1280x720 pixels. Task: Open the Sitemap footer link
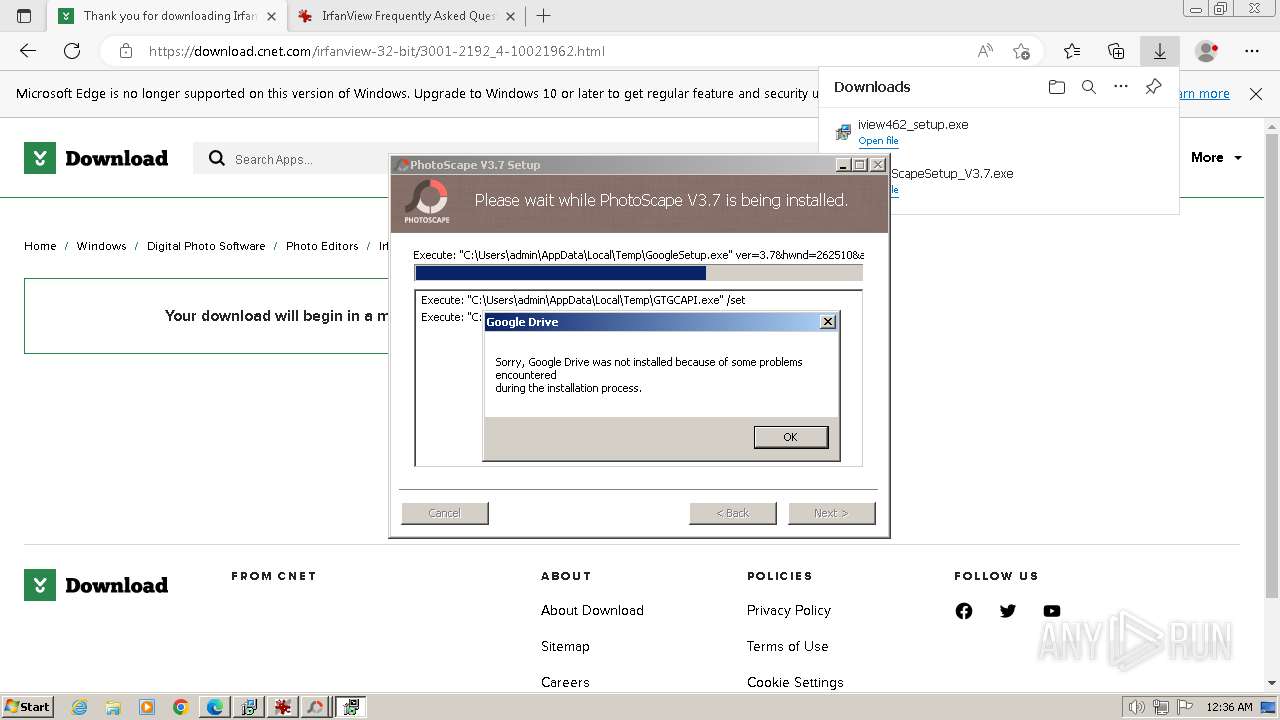tap(565, 646)
